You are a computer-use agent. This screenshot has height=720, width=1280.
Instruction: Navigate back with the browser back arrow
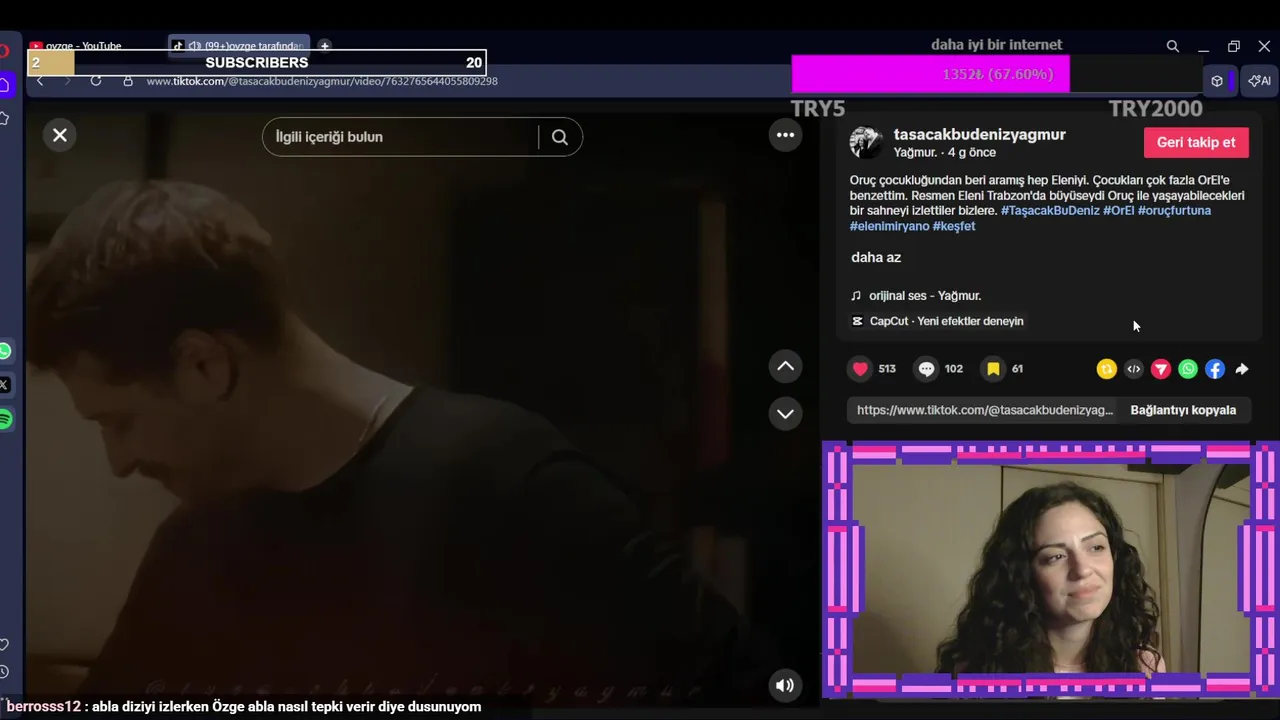(x=40, y=81)
